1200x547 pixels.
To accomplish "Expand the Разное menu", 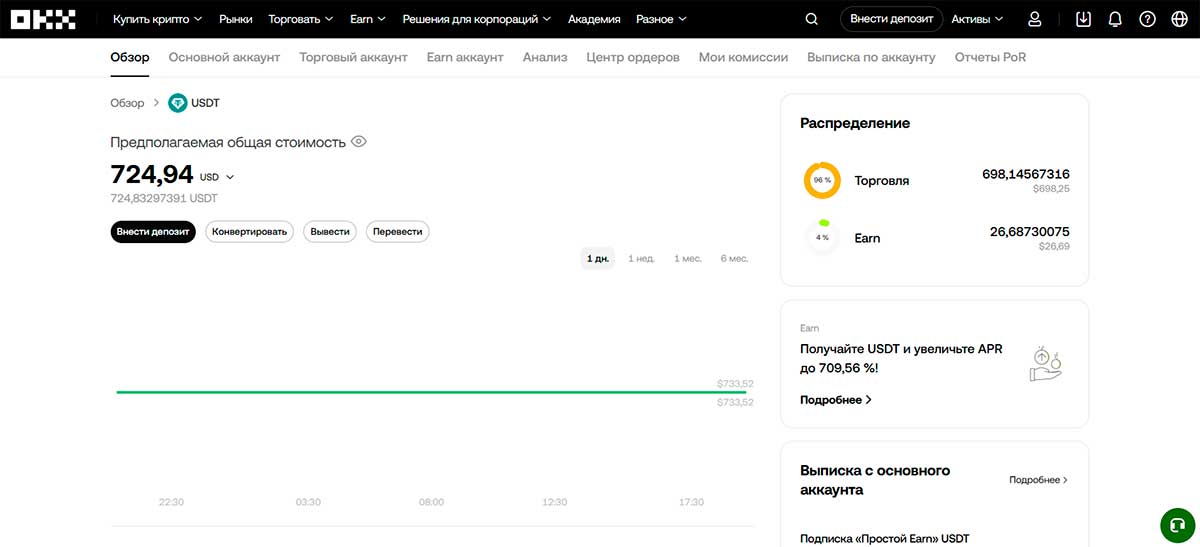I will click(x=661, y=19).
